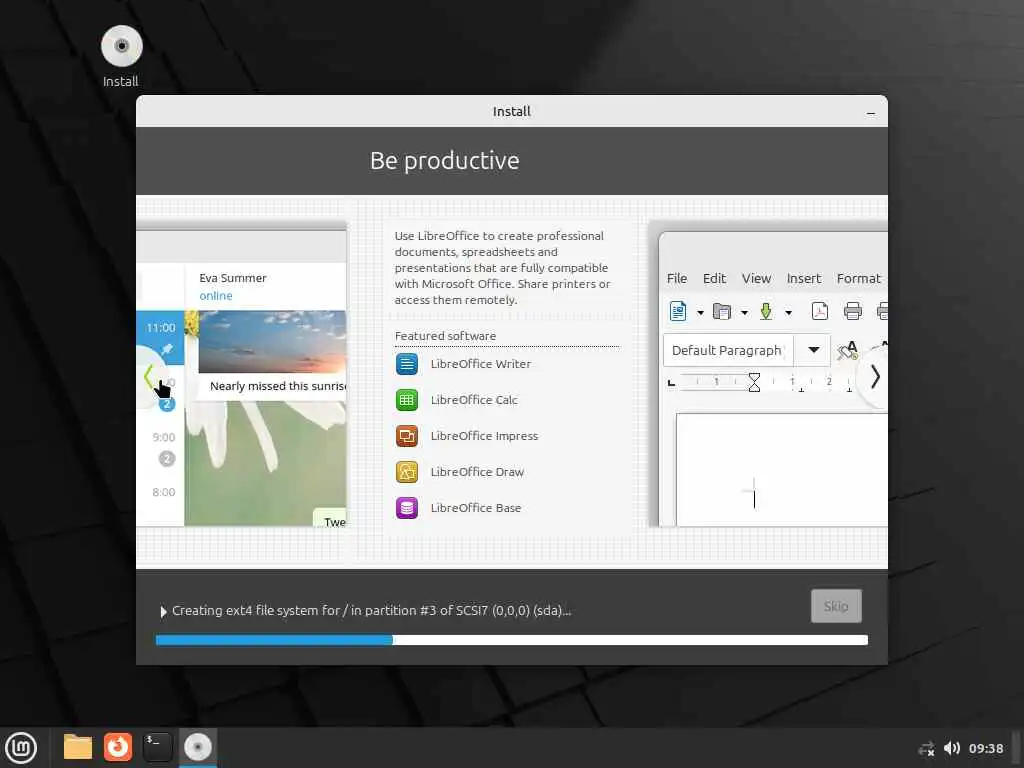
Task: Click the paragraph style brush icon
Action: tap(848, 350)
